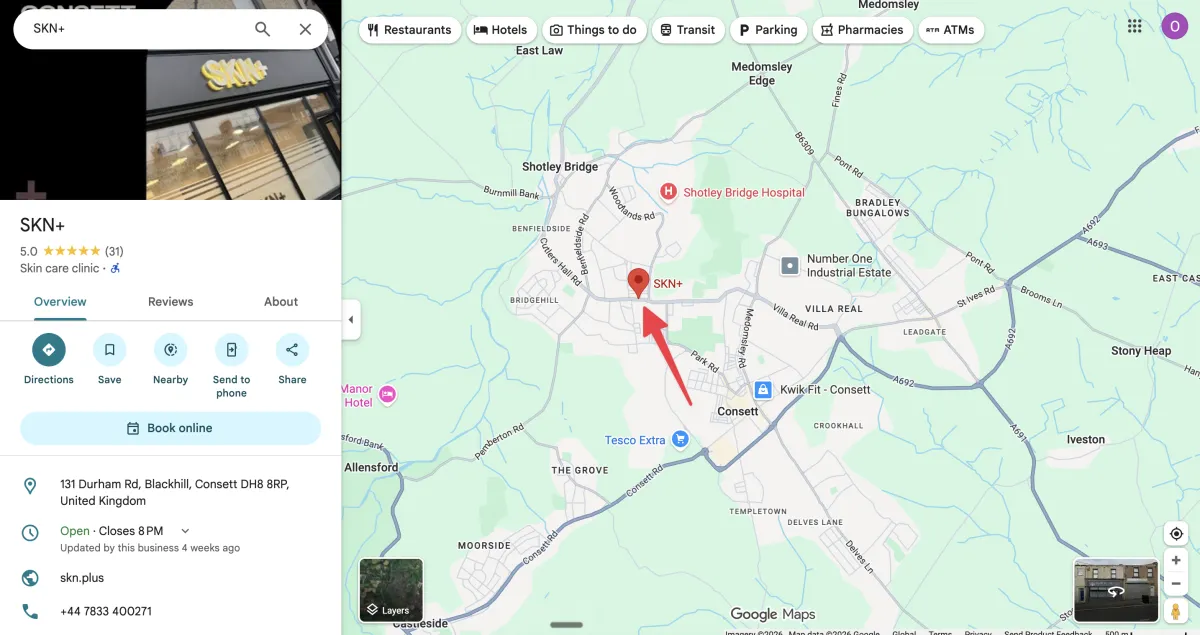Filter map by Parking chip
Image resolution: width=1200 pixels, height=635 pixels.
click(x=768, y=30)
